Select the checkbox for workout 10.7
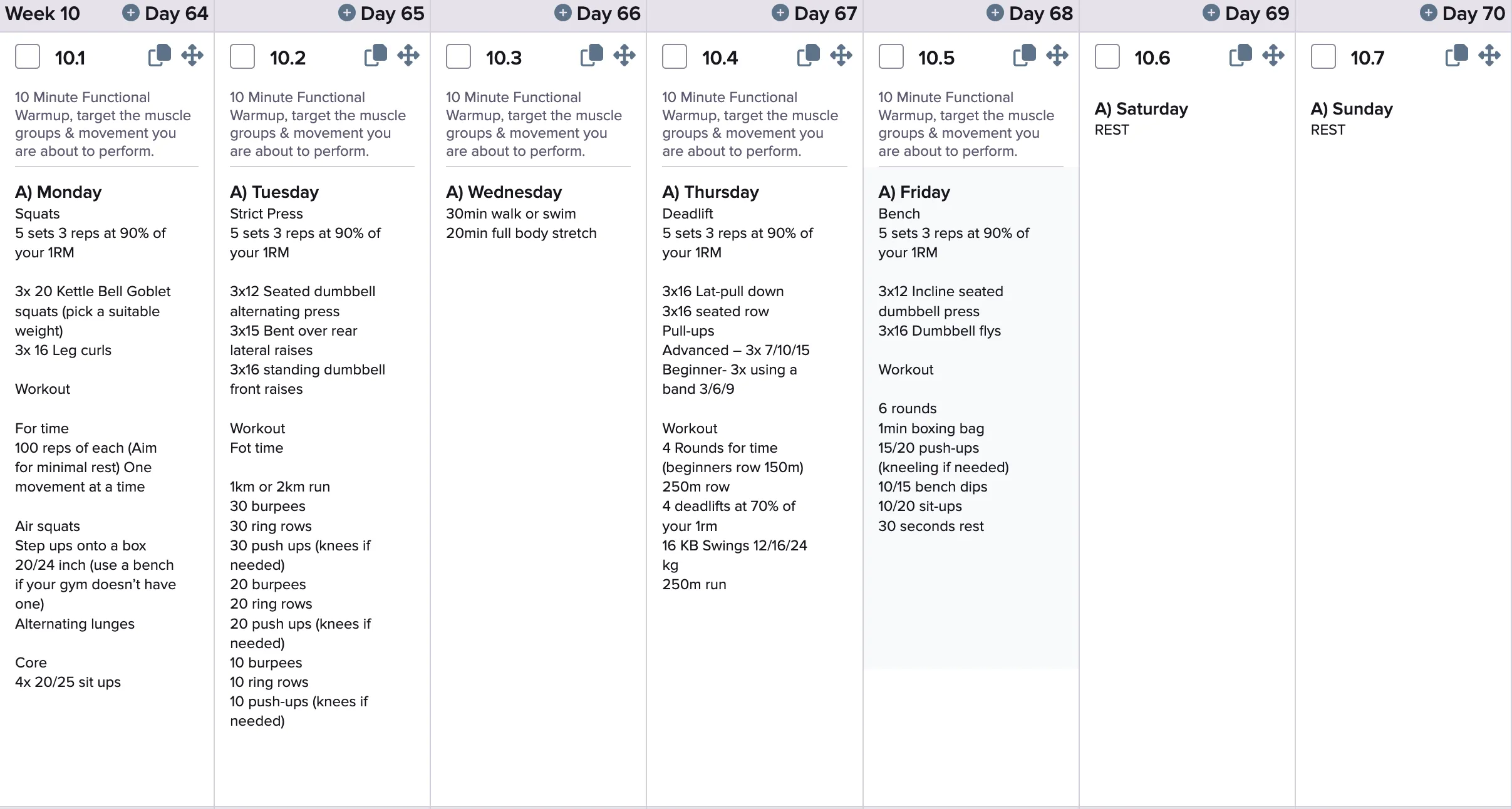This screenshot has height=809, width=1512. [x=1323, y=57]
